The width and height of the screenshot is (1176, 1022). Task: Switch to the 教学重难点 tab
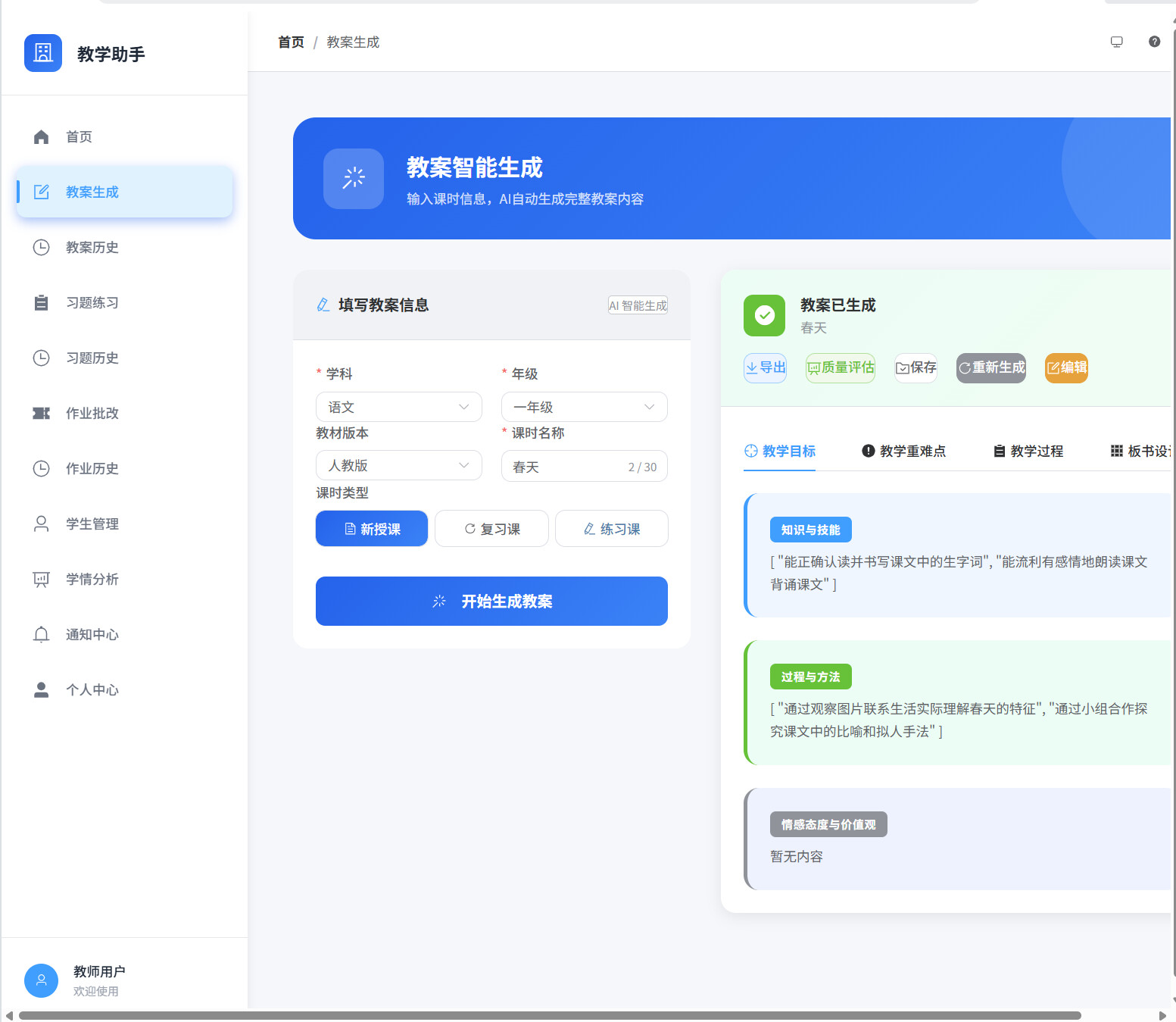point(903,452)
